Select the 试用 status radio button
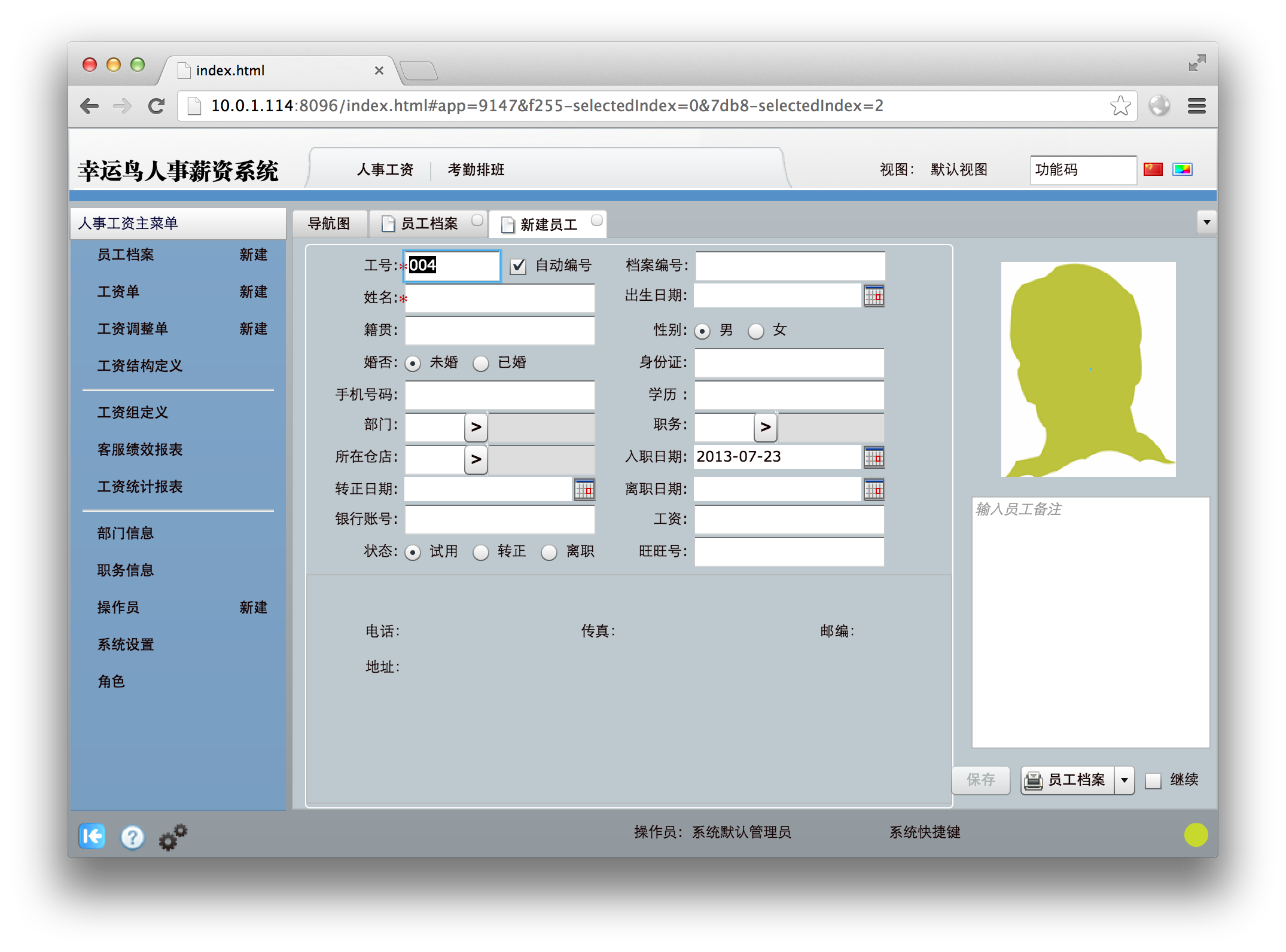This screenshot has height=952, width=1286. pyautogui.click(x=413, y=552)
